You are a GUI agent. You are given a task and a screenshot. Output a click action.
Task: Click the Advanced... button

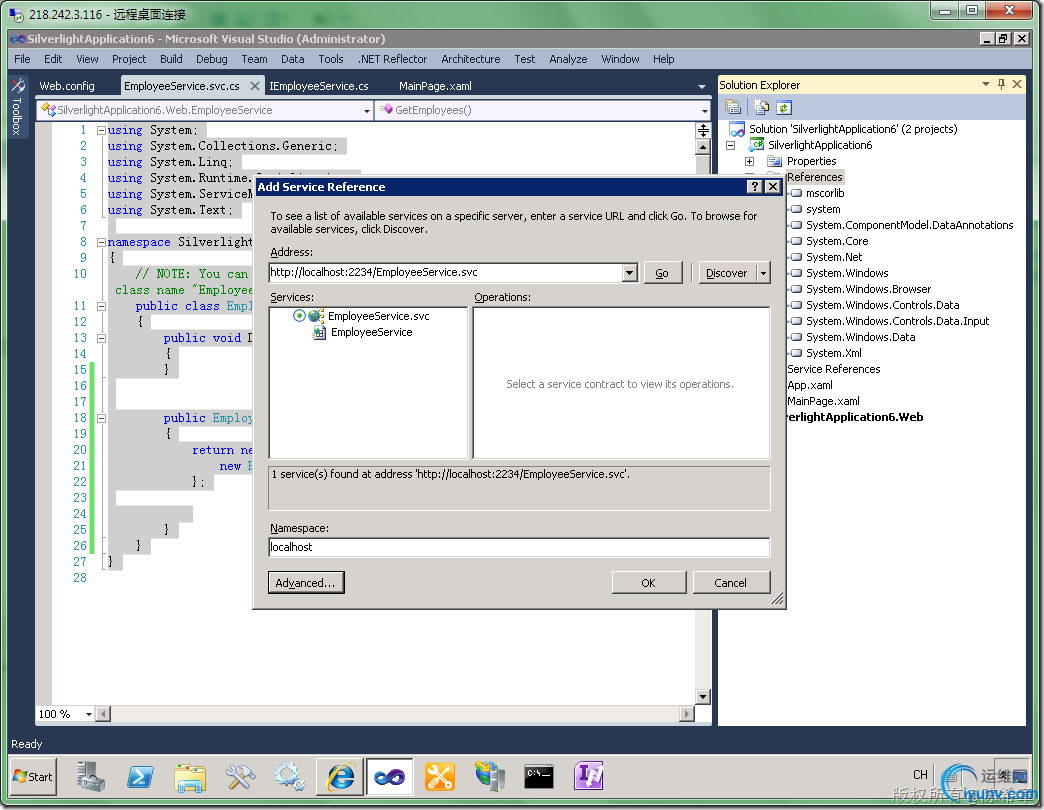[x=306, y=582]
